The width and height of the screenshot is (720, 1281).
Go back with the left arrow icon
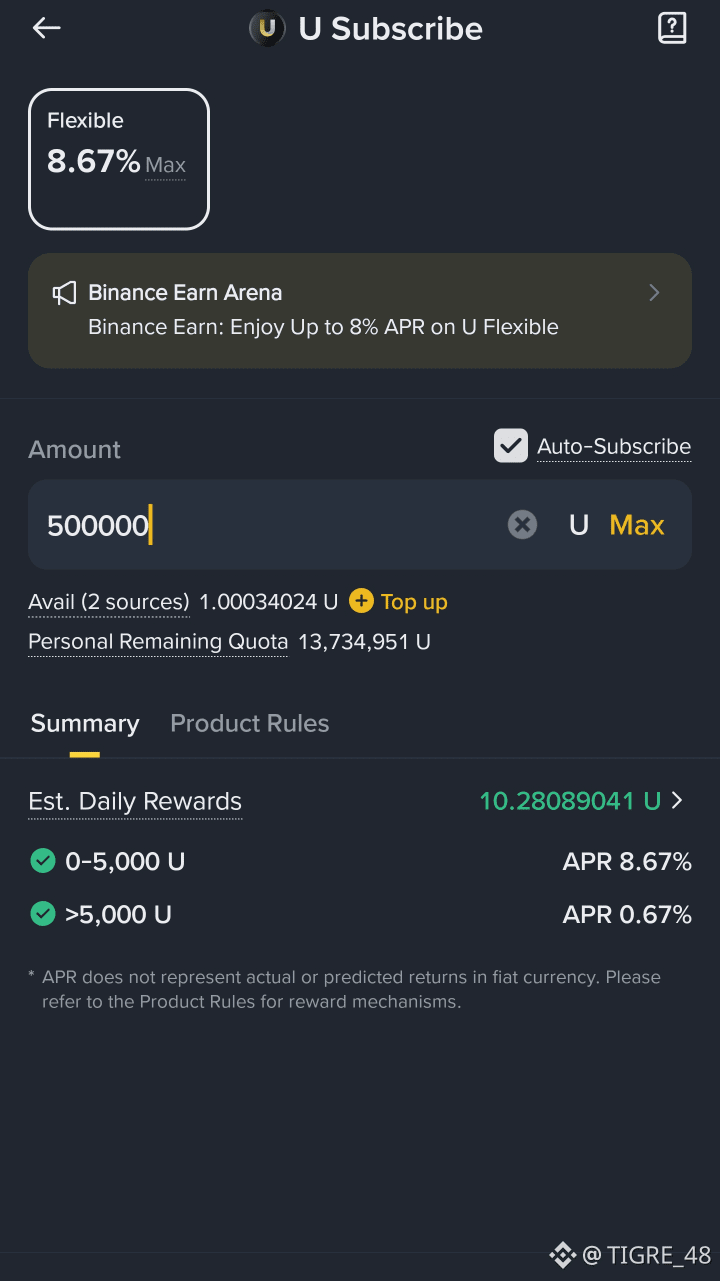point(47,28)
